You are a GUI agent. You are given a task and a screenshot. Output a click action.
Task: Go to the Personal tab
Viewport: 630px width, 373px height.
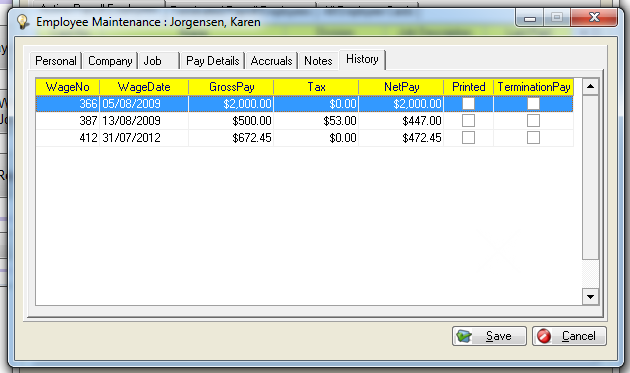click(x=56, y=61)
